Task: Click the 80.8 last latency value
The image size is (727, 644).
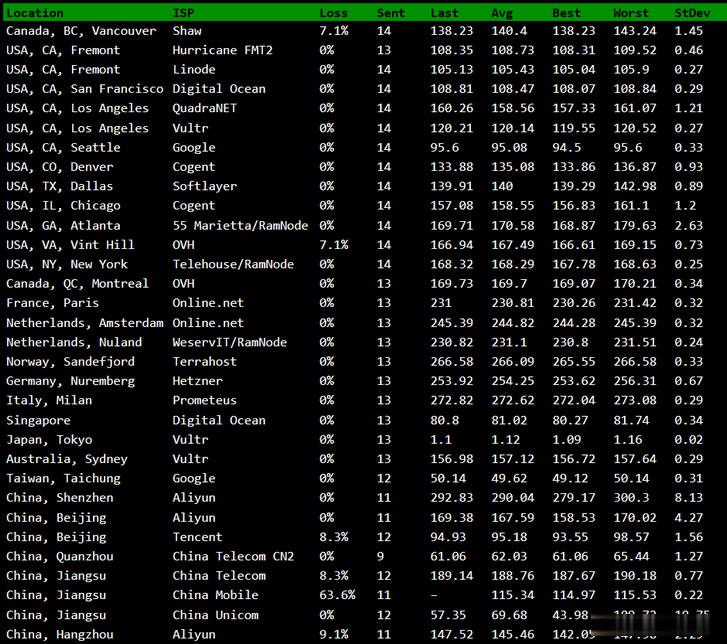Action: (x=444, y=421)
